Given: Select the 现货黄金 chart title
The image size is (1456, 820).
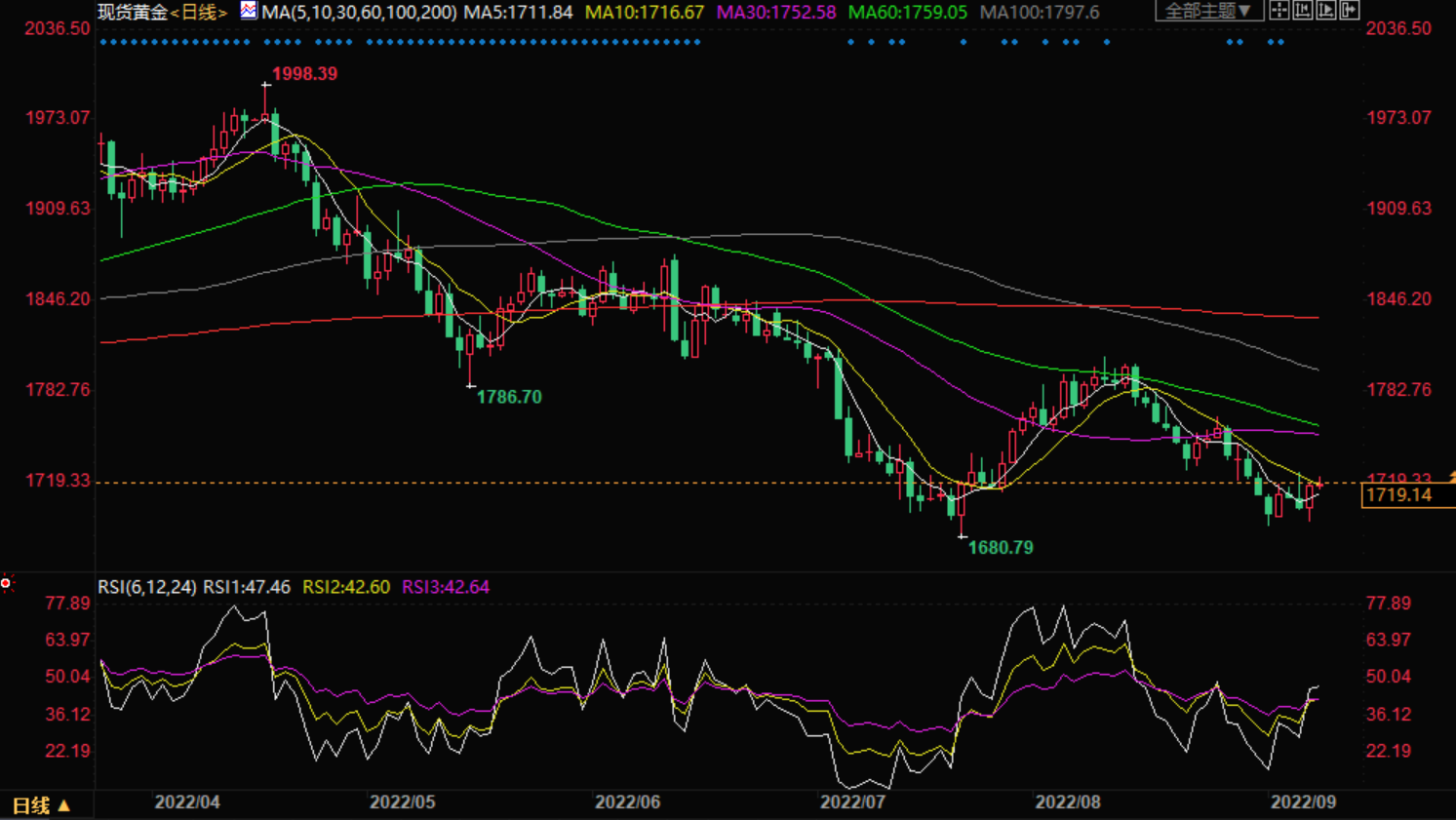Looking at the screenshot, I should 133,12.
